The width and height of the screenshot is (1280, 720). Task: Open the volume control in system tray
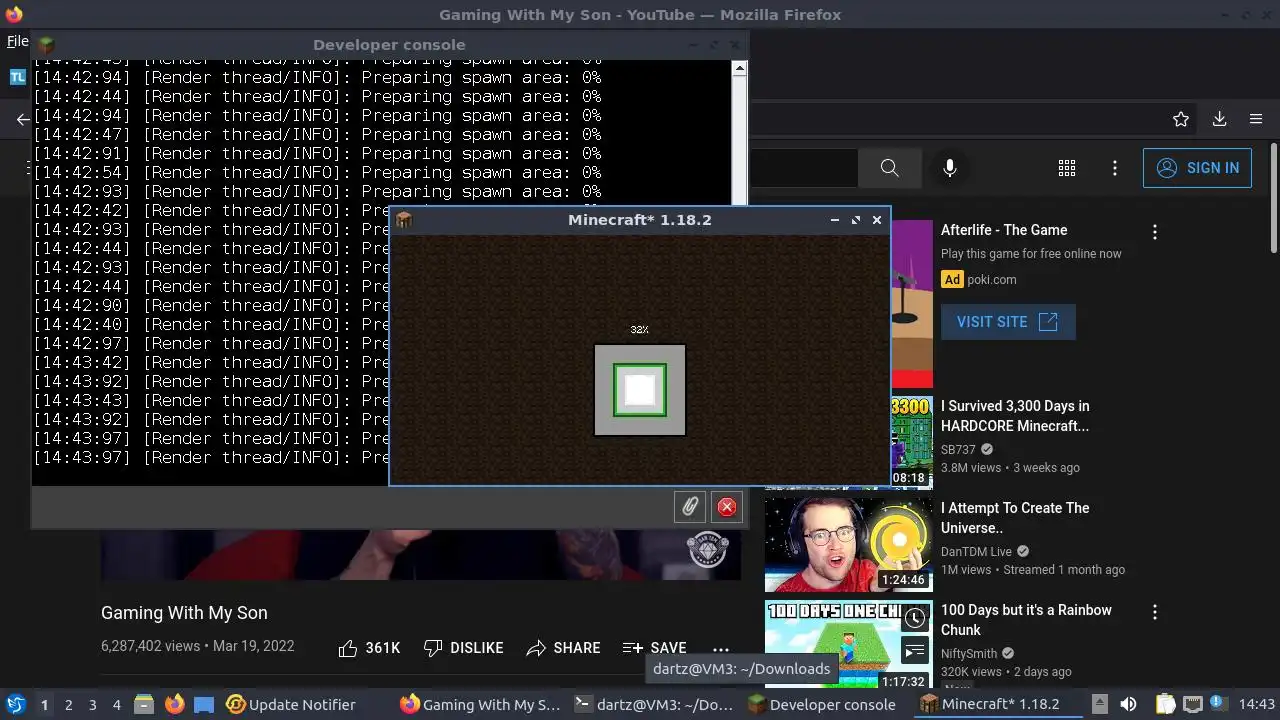coord(1128,704)
